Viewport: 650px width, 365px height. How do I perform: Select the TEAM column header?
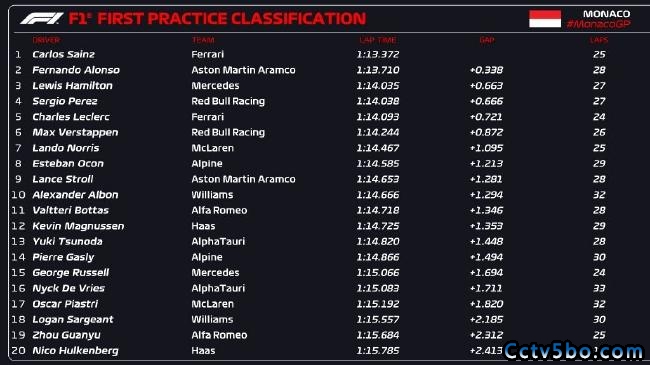click(203, 40)
